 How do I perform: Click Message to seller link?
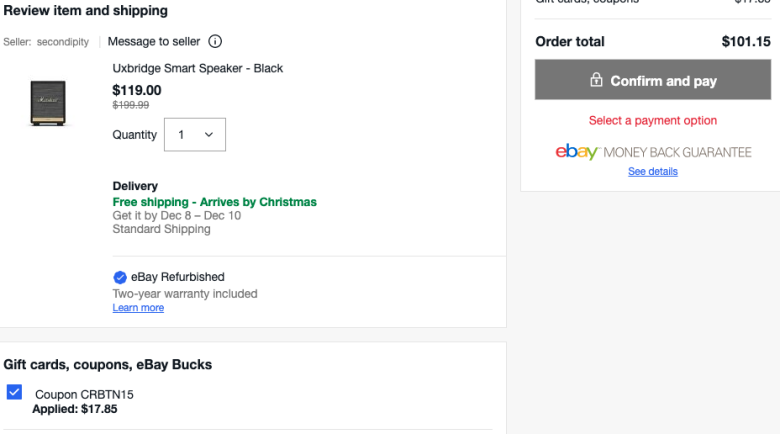point(154,41)
